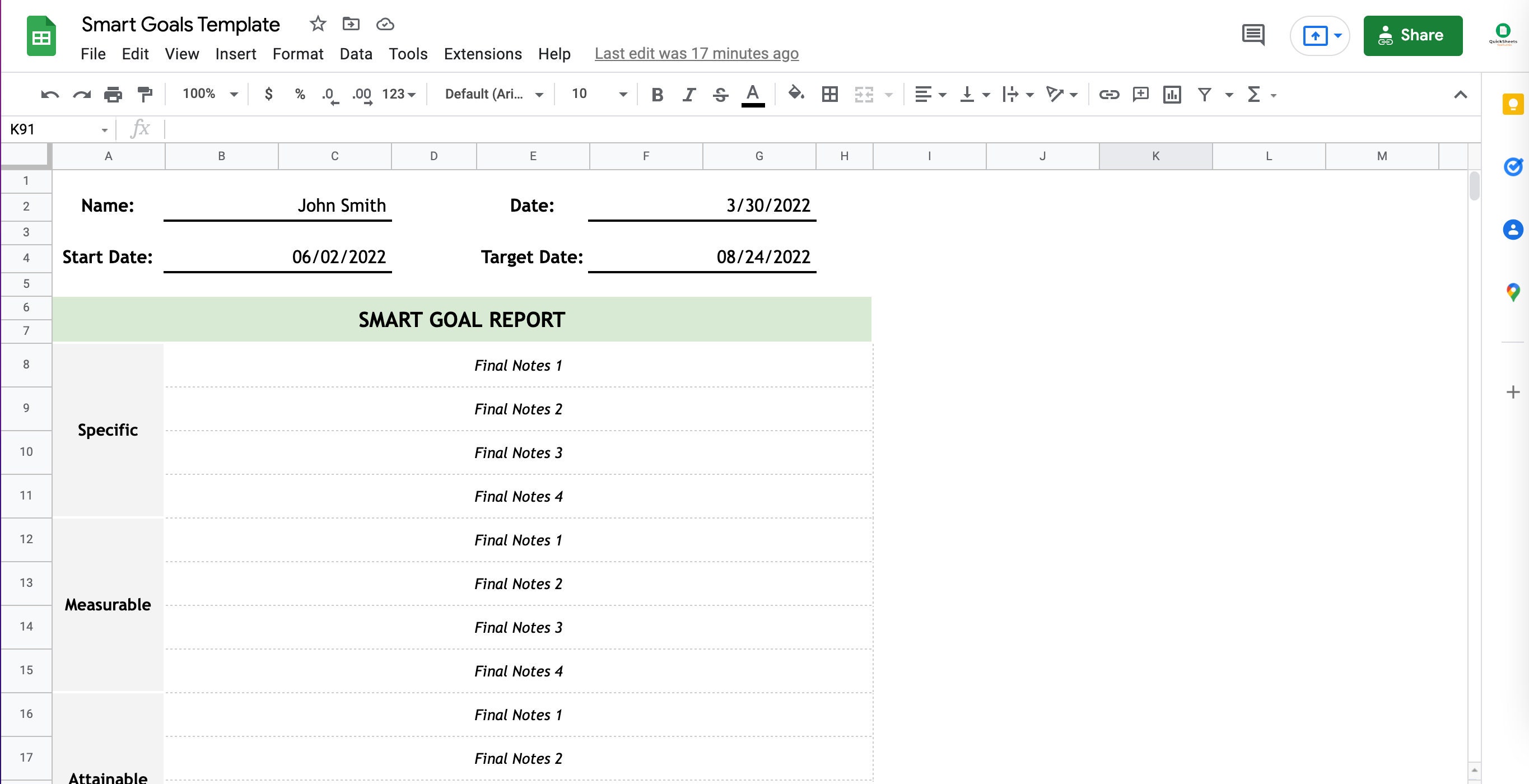Screen dimensions: 1529x784
Task: Click the Share button
Action: coord(1413,35)
